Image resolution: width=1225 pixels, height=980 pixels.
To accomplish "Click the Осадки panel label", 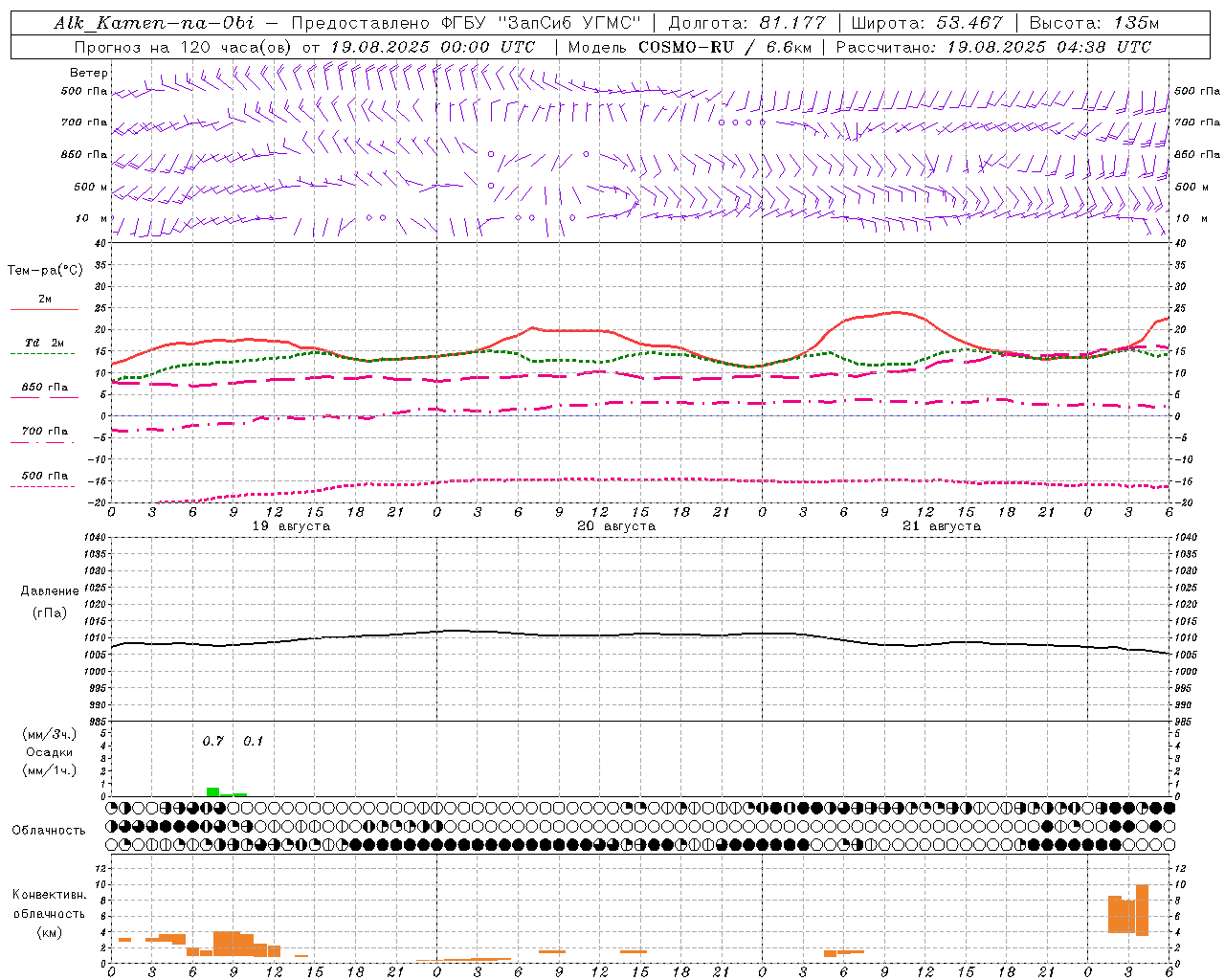I will (49, 752).
